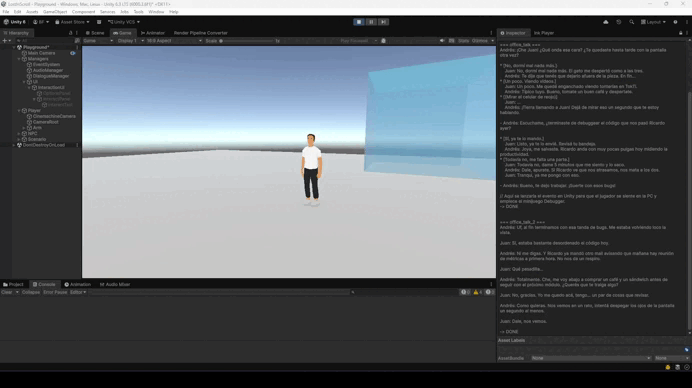Open the AssetBundle None dropdown

click(590, 358)
